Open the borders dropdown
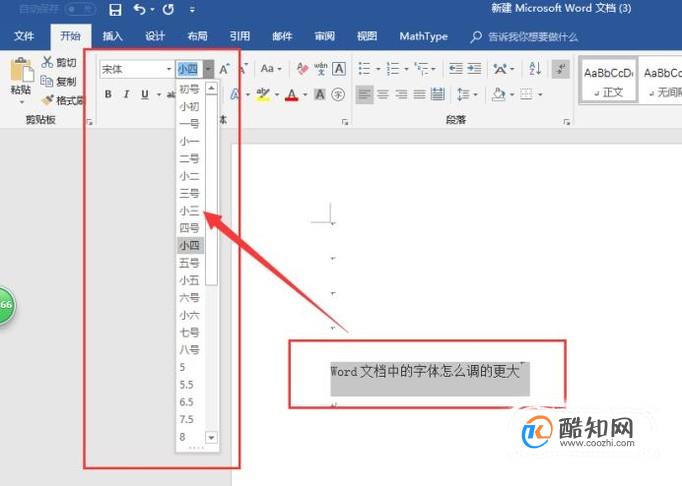682x486 pixels. click(540, 94)
